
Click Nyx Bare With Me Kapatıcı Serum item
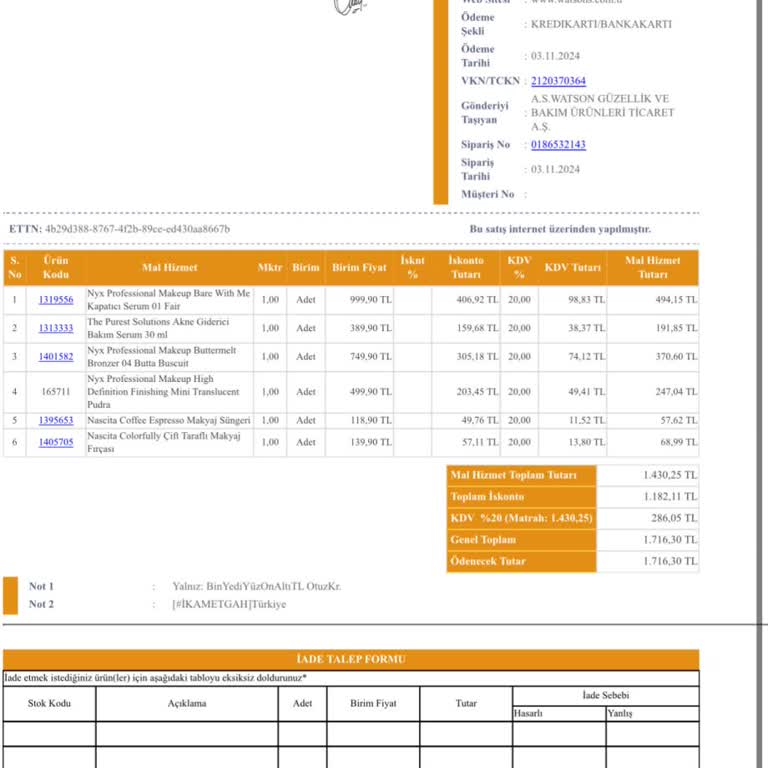click(x=168, y=300)
